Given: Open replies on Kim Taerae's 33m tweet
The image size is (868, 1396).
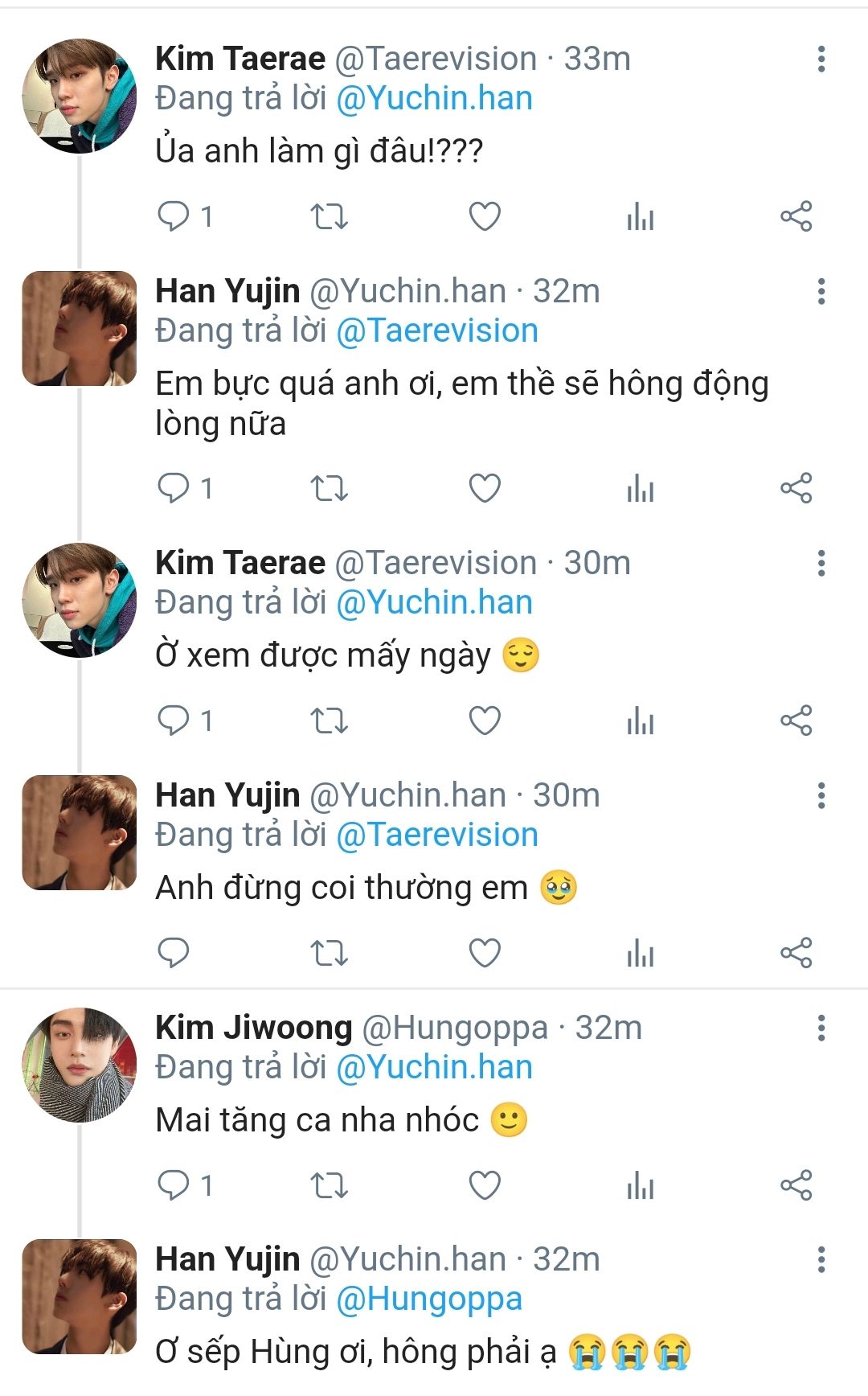Looking at the screenshot, I should (x=174, y=216).
